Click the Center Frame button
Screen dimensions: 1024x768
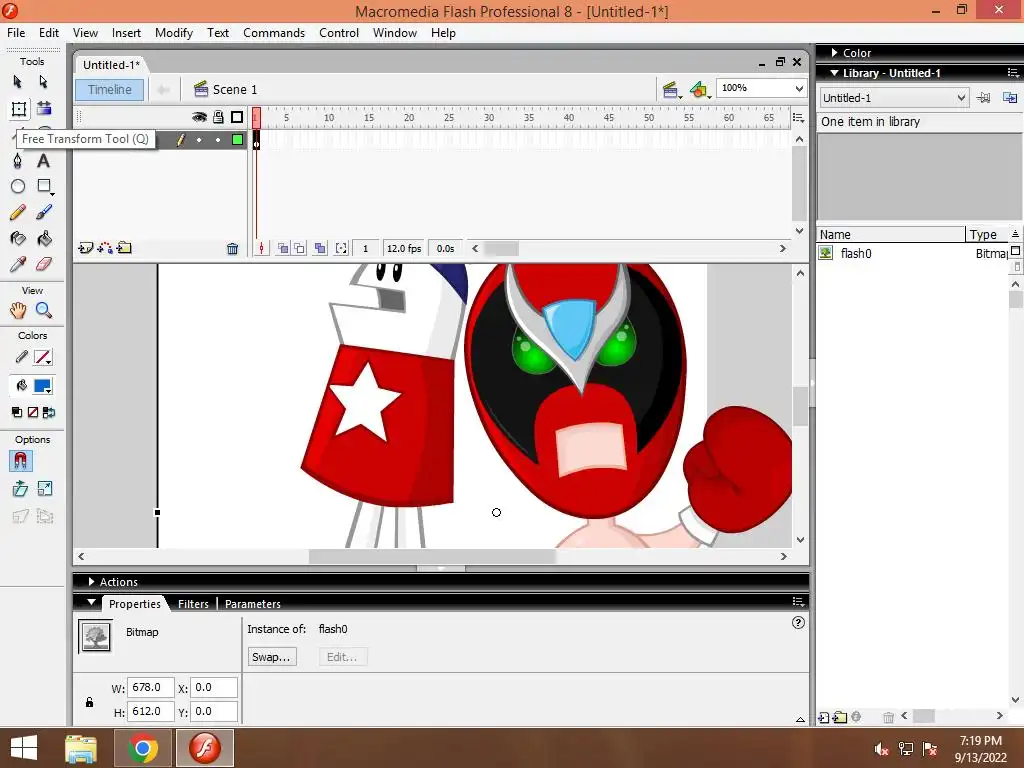[x=261, y=248]
